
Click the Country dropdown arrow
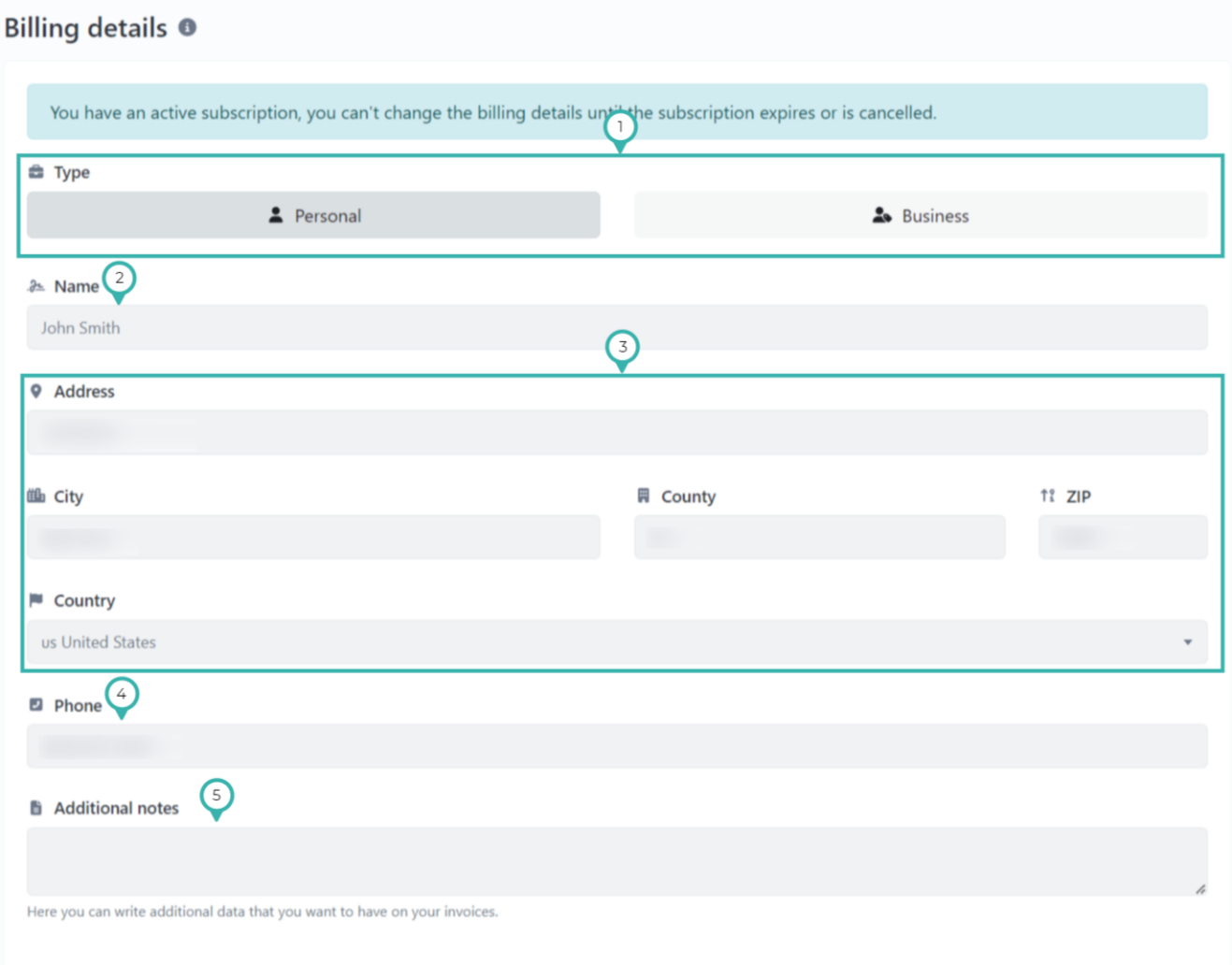click(x=1188, y=642)
